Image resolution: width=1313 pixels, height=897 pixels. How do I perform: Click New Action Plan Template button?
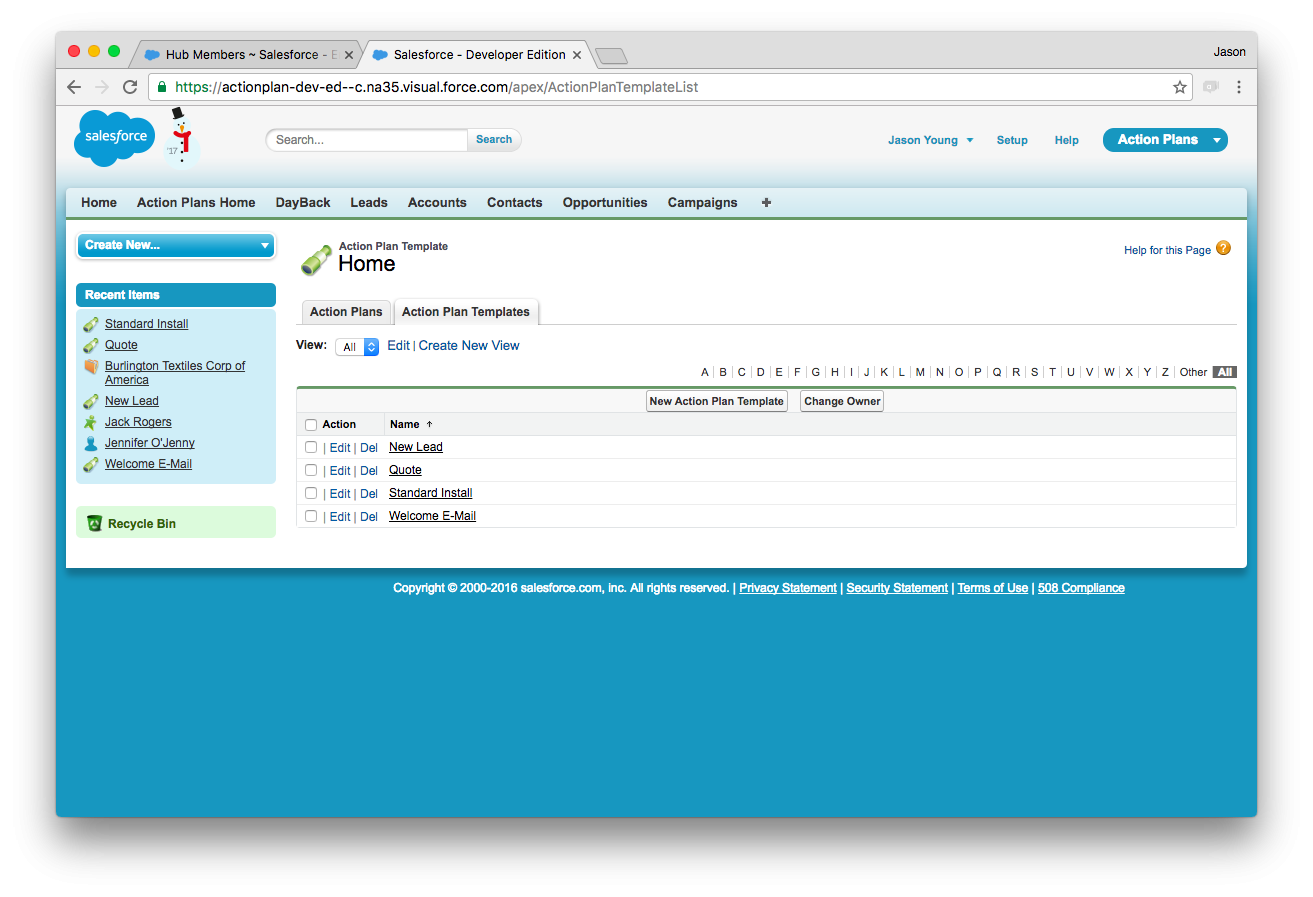(716, 401)
